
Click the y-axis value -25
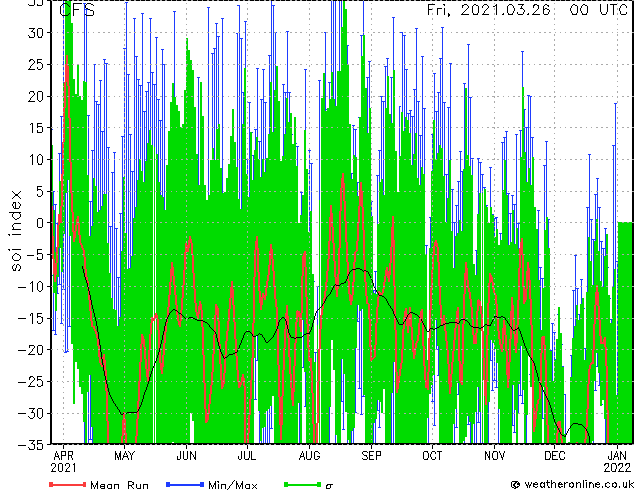[x=31, y=382]
